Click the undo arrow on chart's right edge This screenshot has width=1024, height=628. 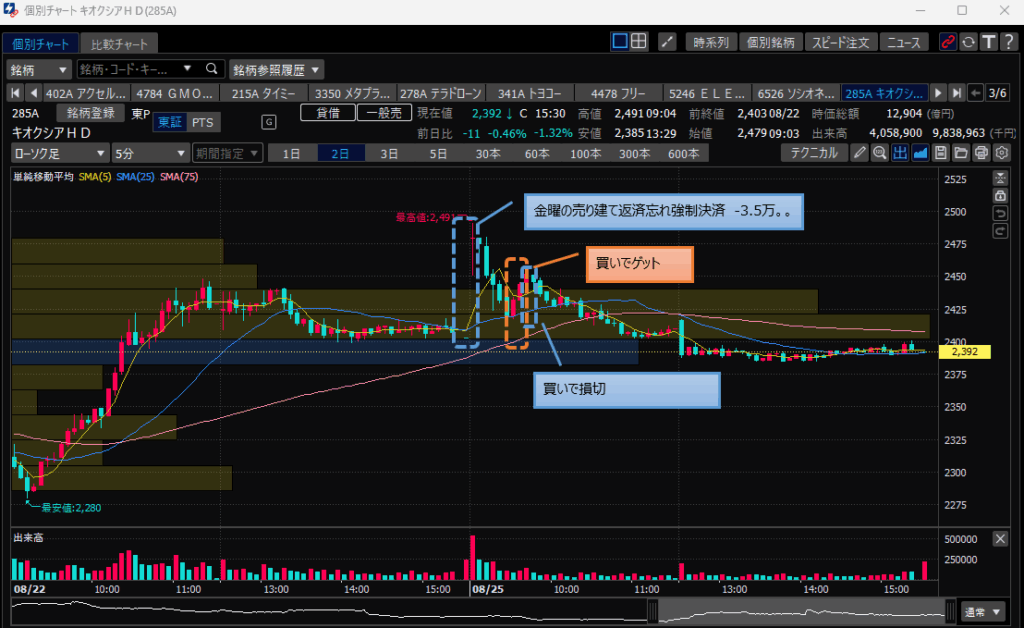click(x=1000, y=214)
